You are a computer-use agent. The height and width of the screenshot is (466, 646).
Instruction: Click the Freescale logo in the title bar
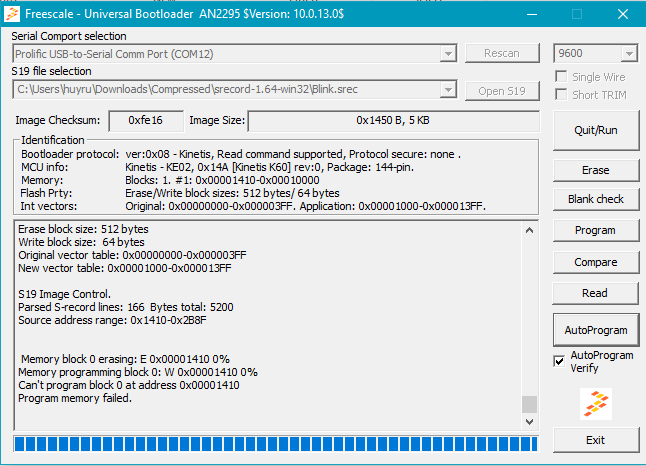[12, 14]
